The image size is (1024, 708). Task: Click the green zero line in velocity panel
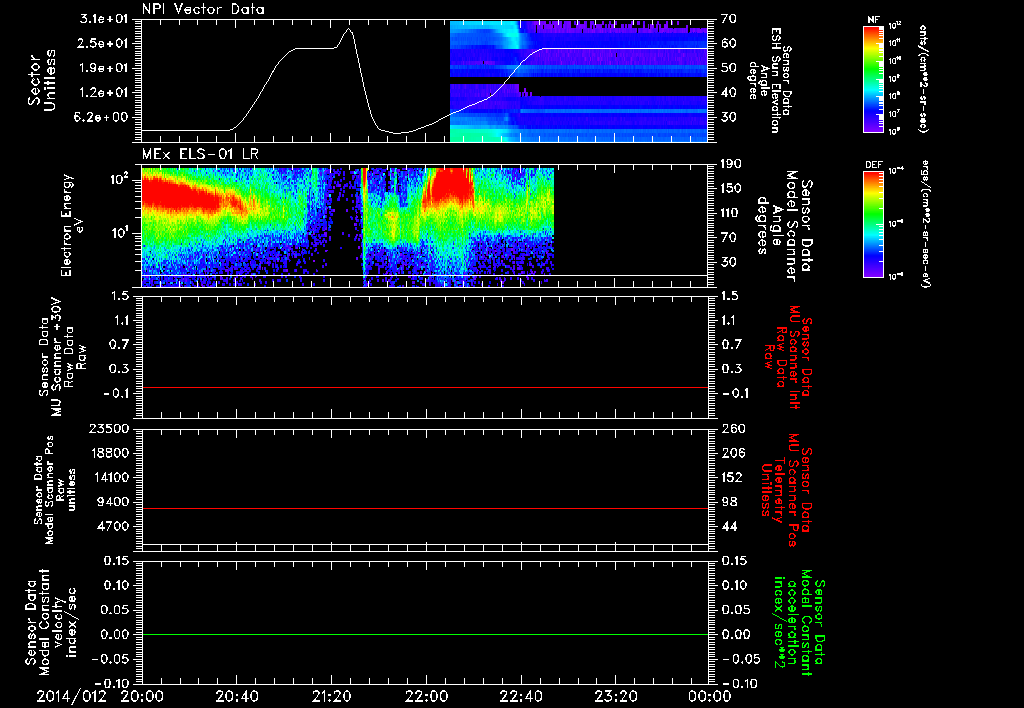click(x=424, y=634)
